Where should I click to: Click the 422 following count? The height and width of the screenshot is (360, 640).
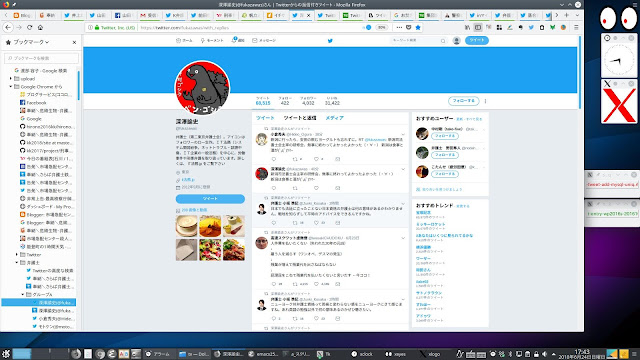[x=284, y=103]
